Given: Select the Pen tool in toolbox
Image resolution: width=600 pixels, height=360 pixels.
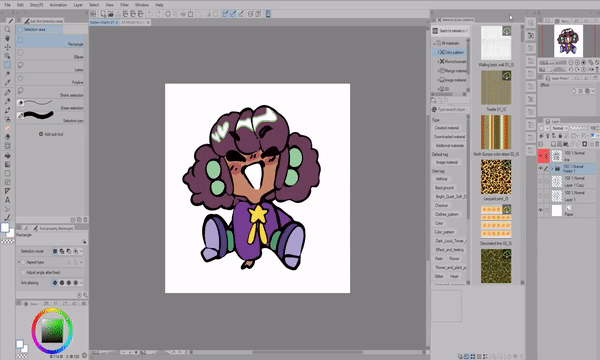Looking at the screenshot, I should [7, 92].
